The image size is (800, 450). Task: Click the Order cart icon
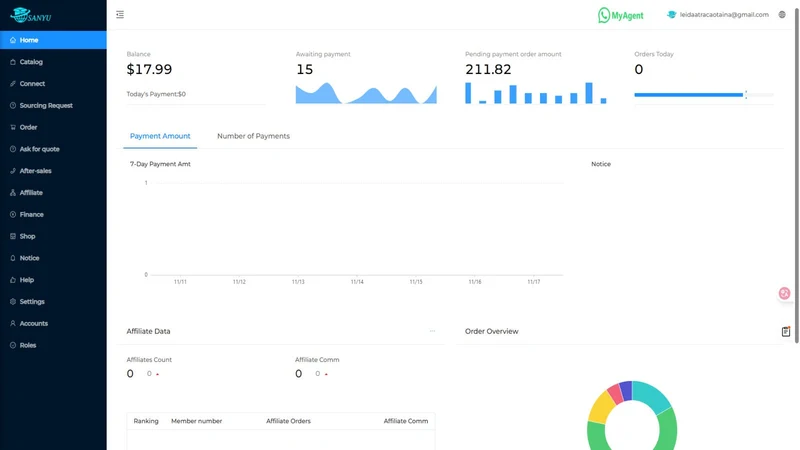13,127
